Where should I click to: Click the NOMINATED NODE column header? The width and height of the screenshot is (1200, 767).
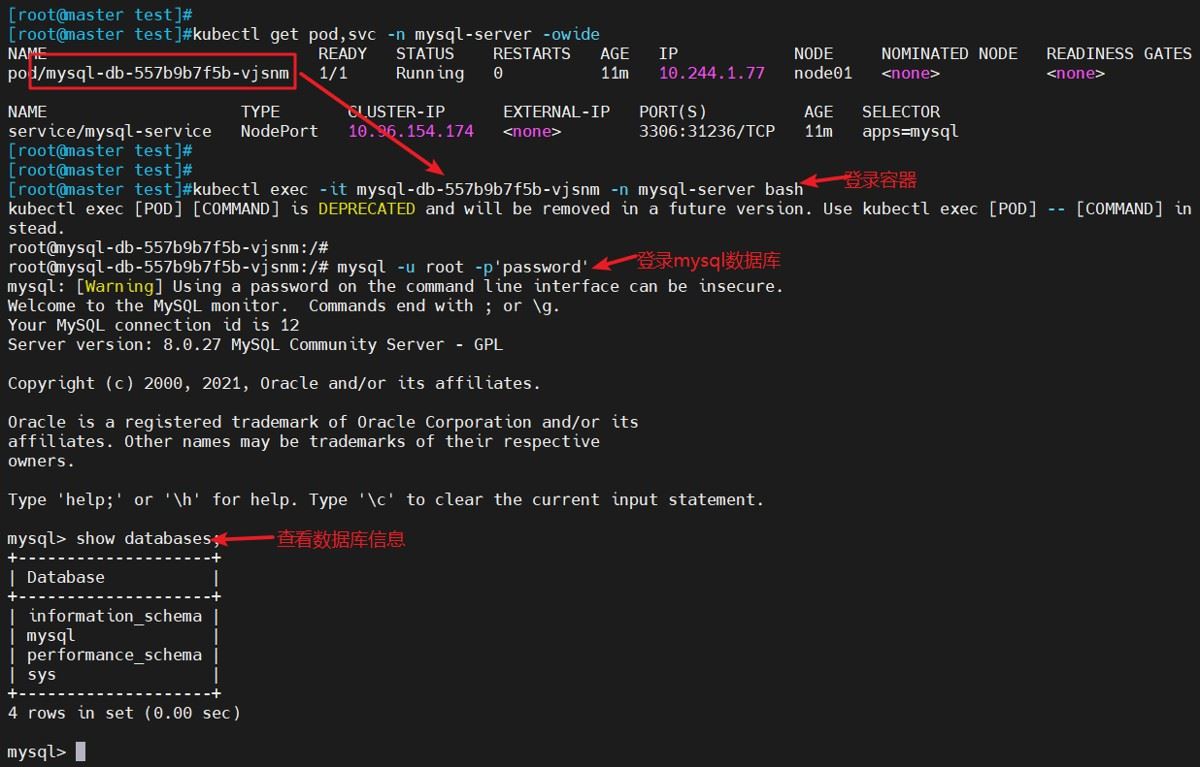click(x=949, y=54)
